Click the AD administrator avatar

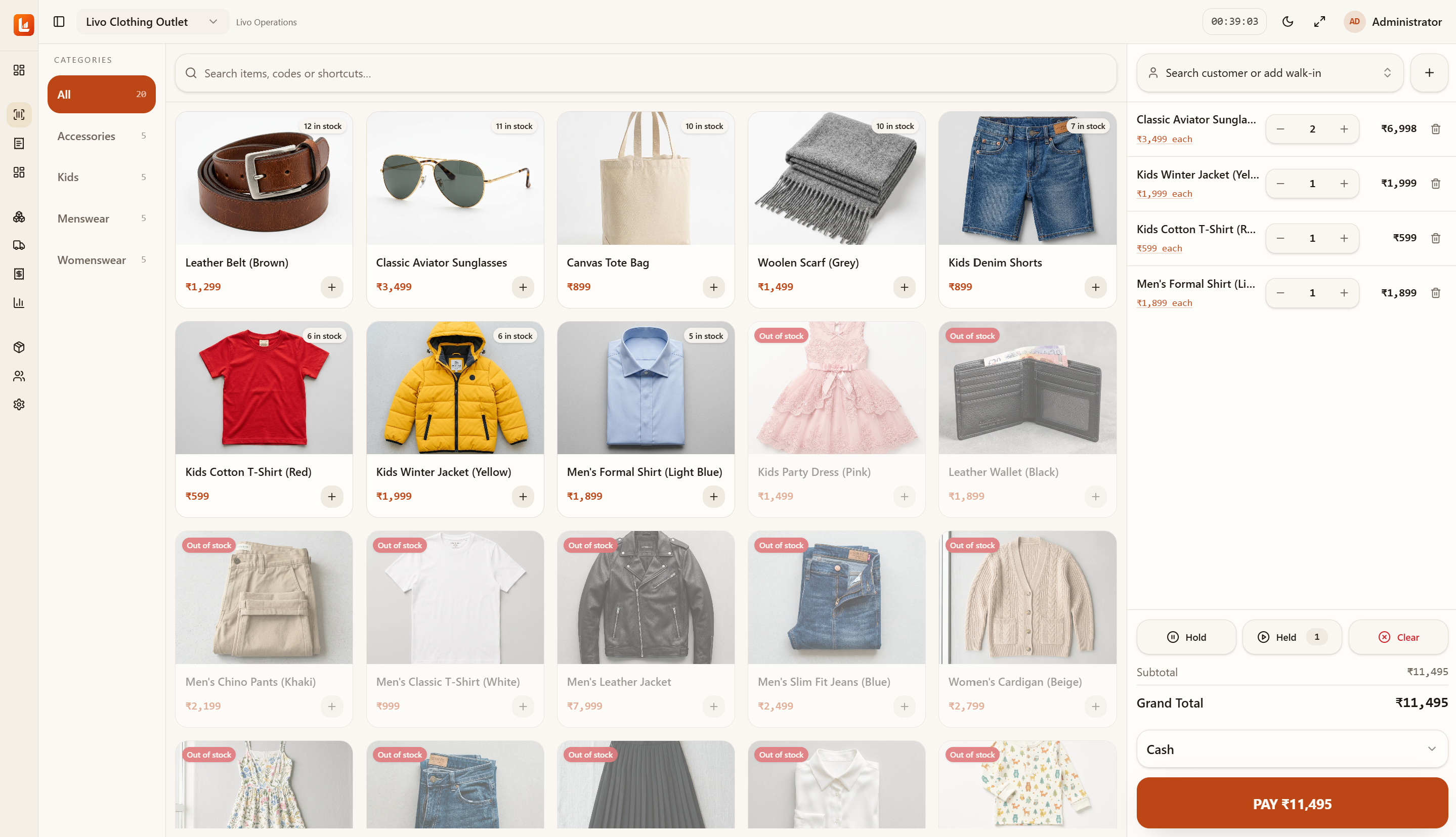click(1354, 22)
